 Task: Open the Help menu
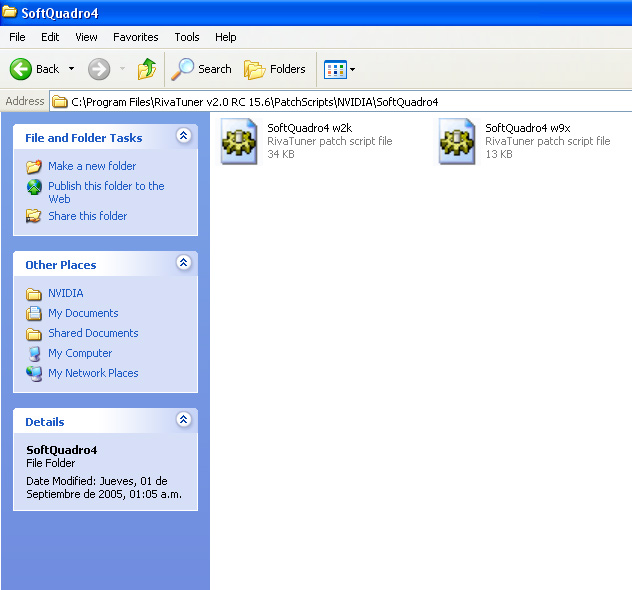[x=226, y=37]
